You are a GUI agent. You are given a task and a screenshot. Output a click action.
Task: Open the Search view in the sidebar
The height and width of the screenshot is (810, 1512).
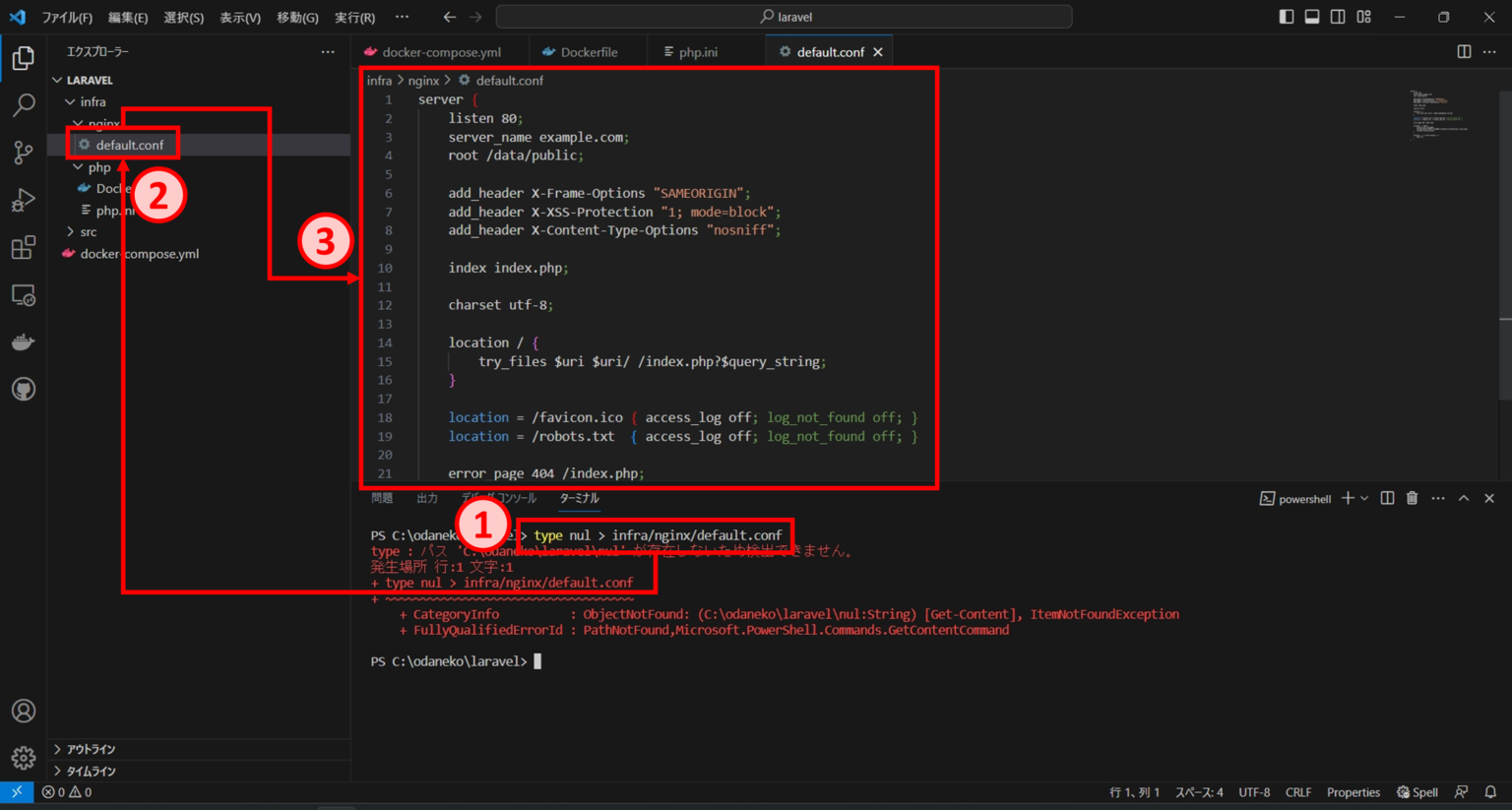pyautogui.click(x=22, y=104)
